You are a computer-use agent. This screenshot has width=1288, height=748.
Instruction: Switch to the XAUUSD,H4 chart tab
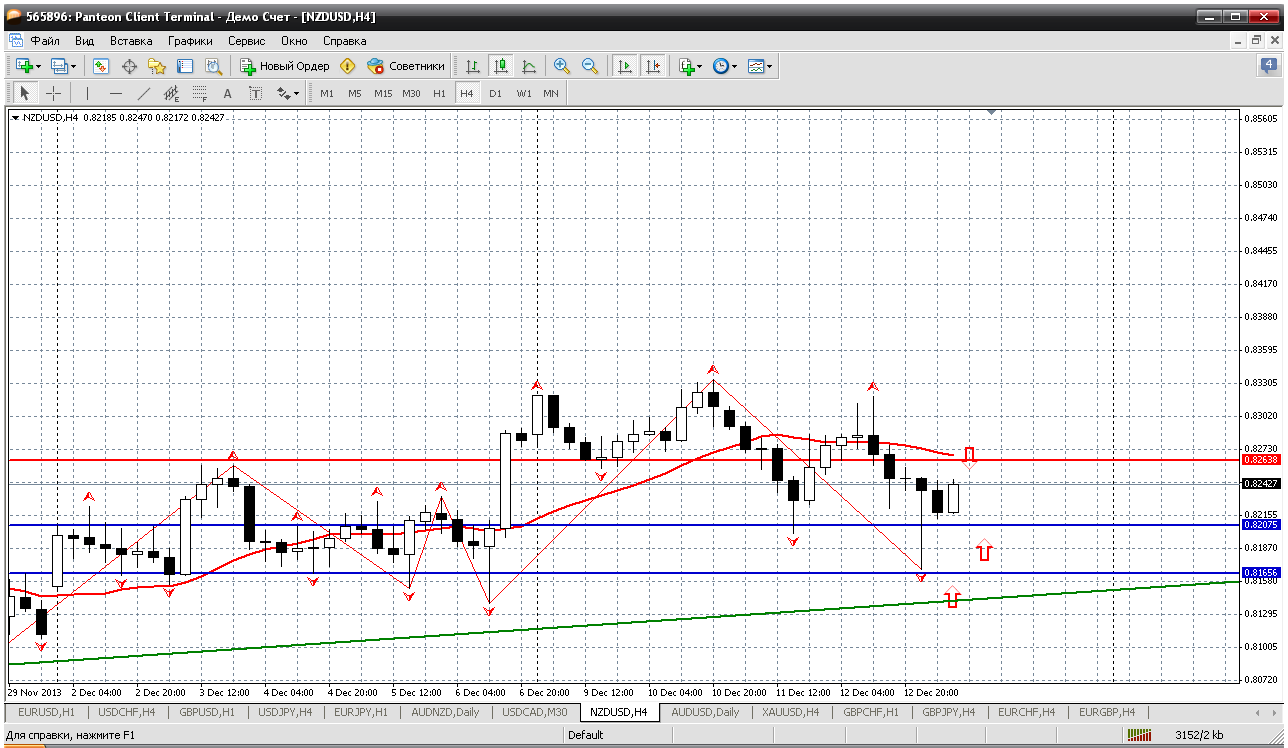[789, 712]
